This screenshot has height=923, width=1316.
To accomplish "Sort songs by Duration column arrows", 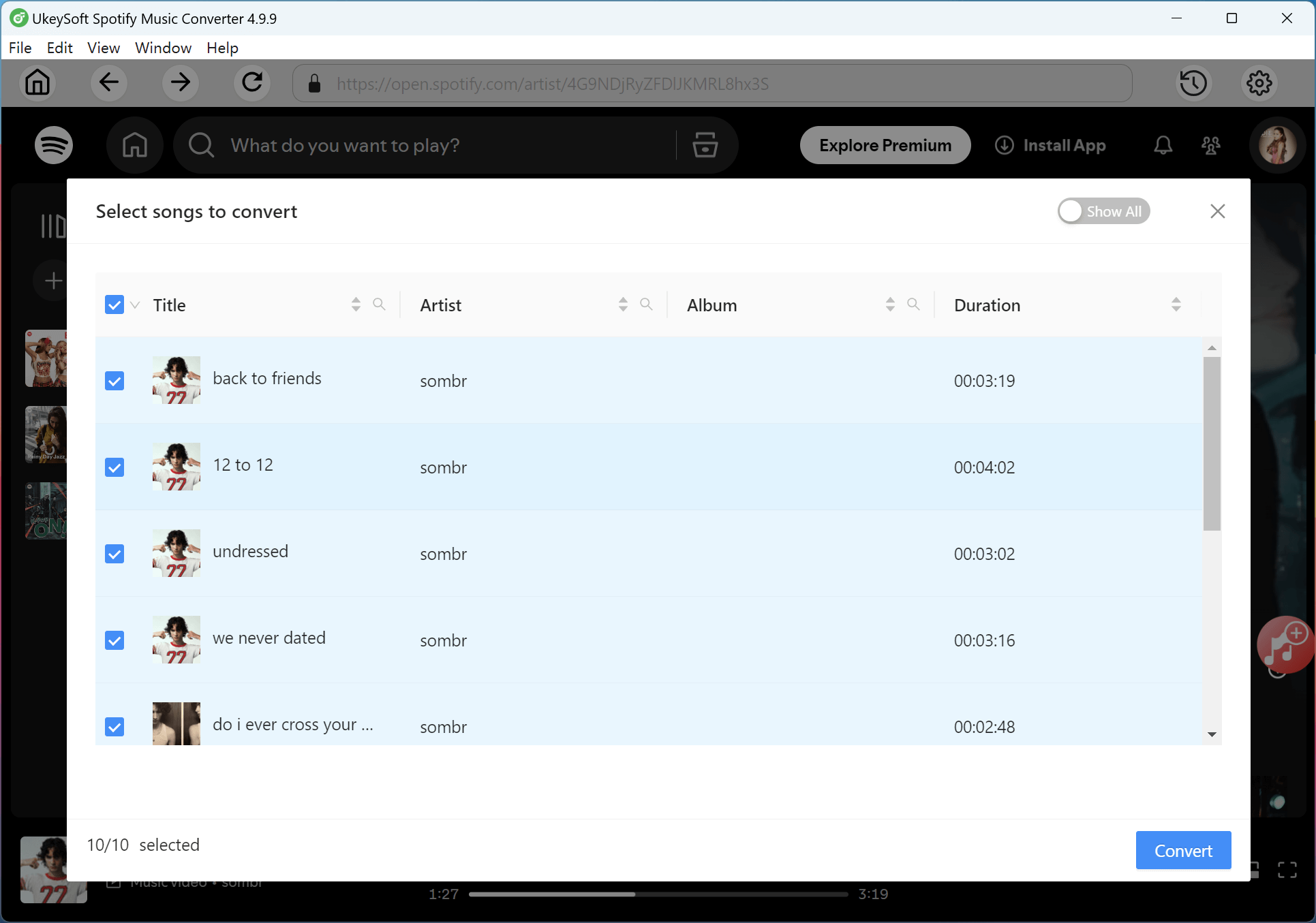I will pos(1176,304).
